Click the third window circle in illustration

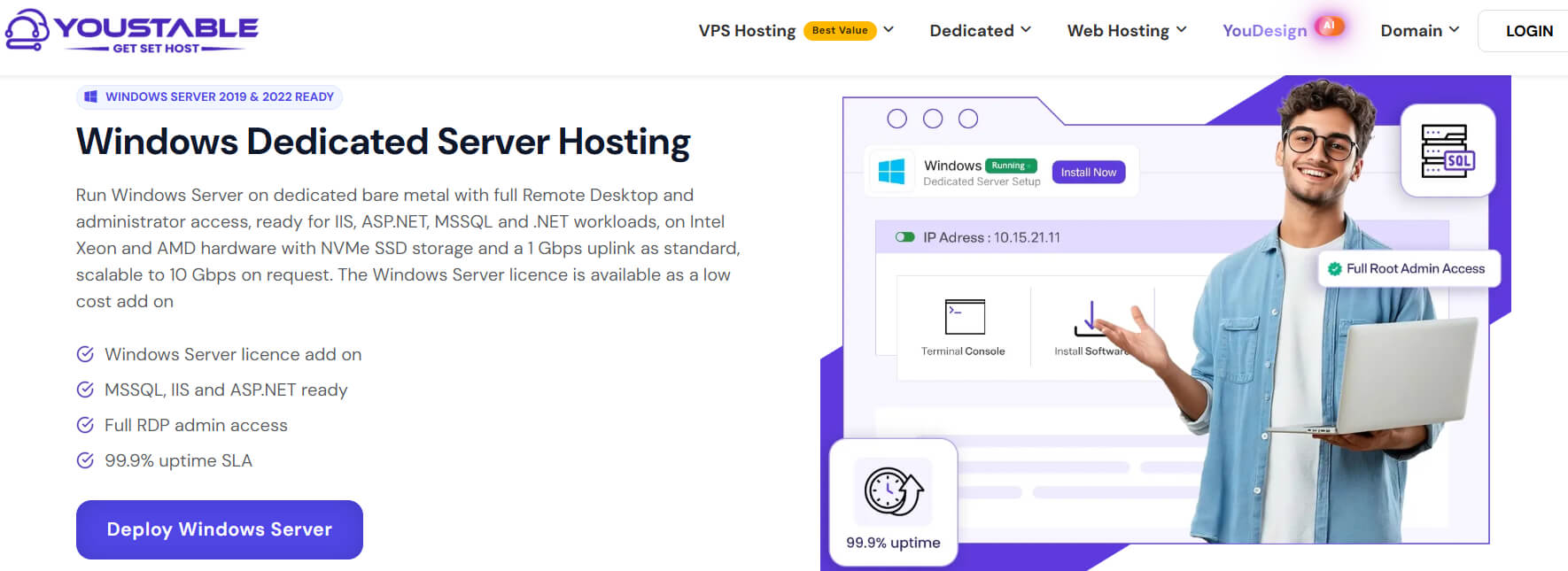(968, 119)
